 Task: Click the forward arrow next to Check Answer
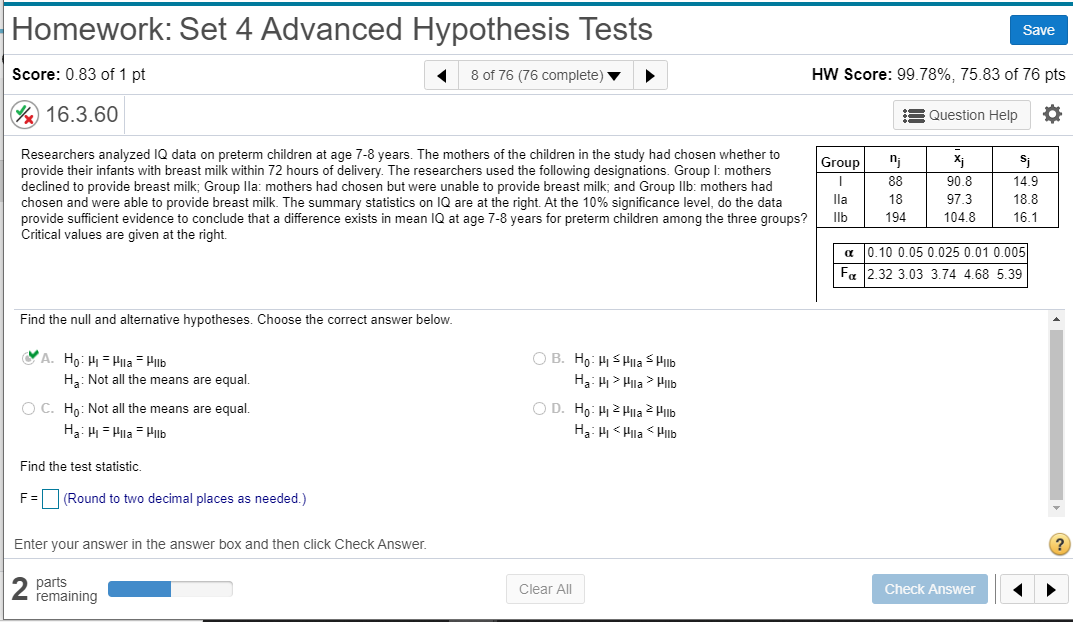pyautogui.click(x=1050, y=589)
